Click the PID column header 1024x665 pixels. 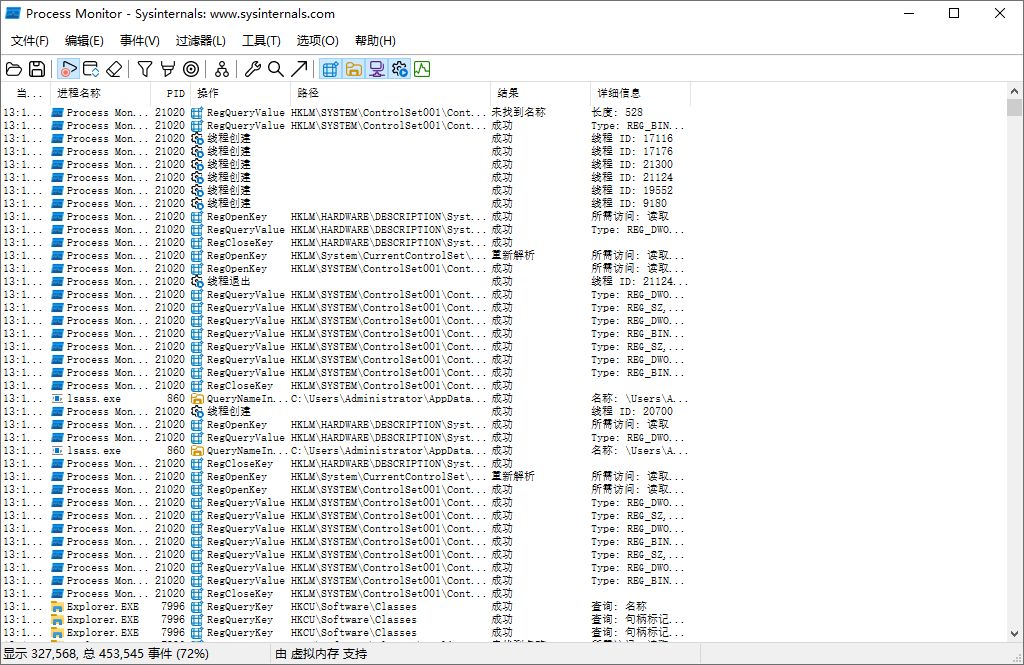[170, 93]
